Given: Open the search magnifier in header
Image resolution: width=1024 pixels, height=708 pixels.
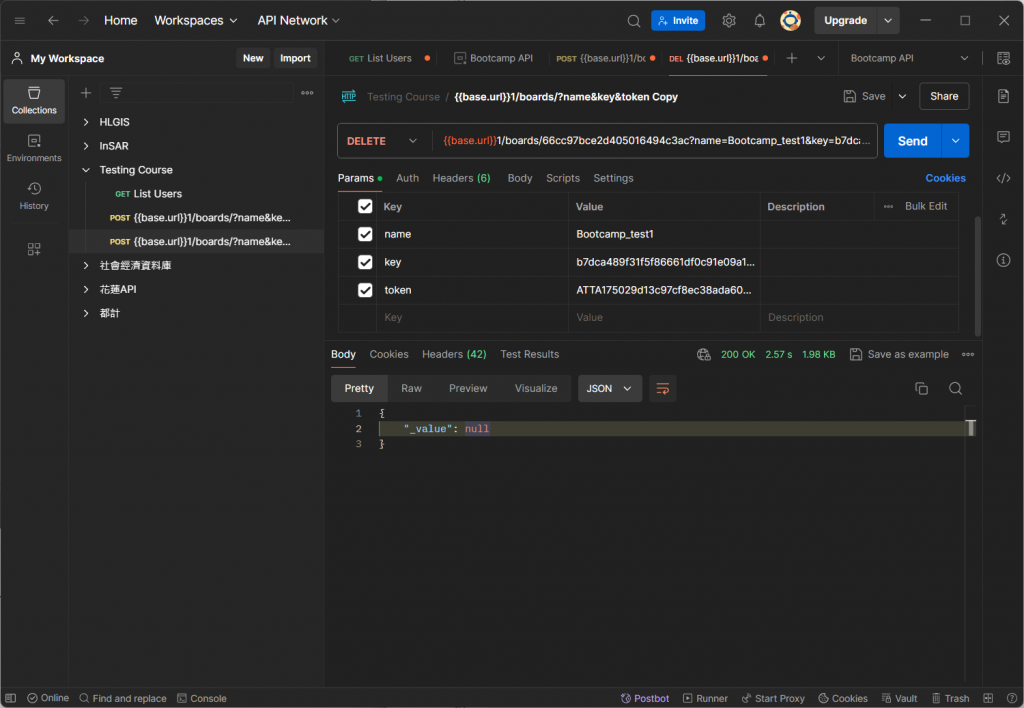Looking at the screenshot, I should 633,21.
